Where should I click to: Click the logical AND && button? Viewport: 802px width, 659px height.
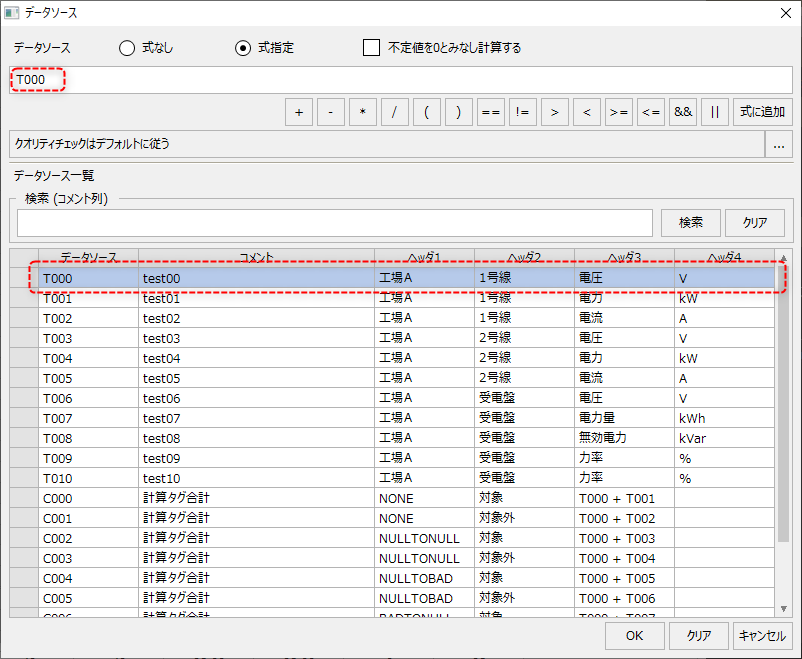click(x=683, y=112)
